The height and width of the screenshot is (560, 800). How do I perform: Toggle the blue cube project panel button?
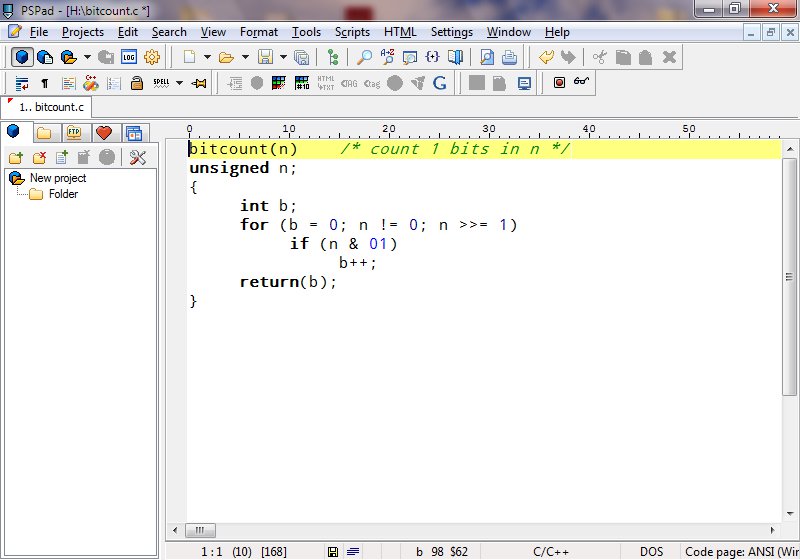(21, 57)
